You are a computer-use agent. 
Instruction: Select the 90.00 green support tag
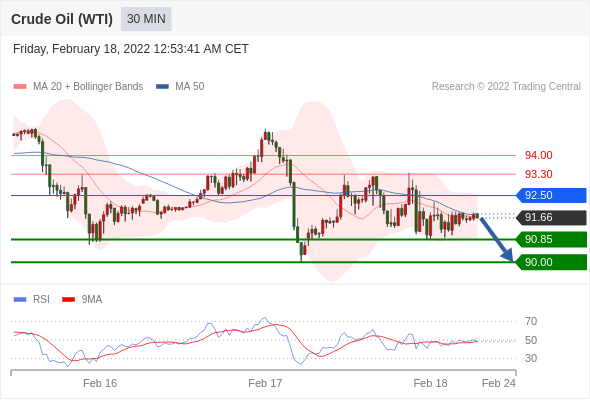[551, 262]
